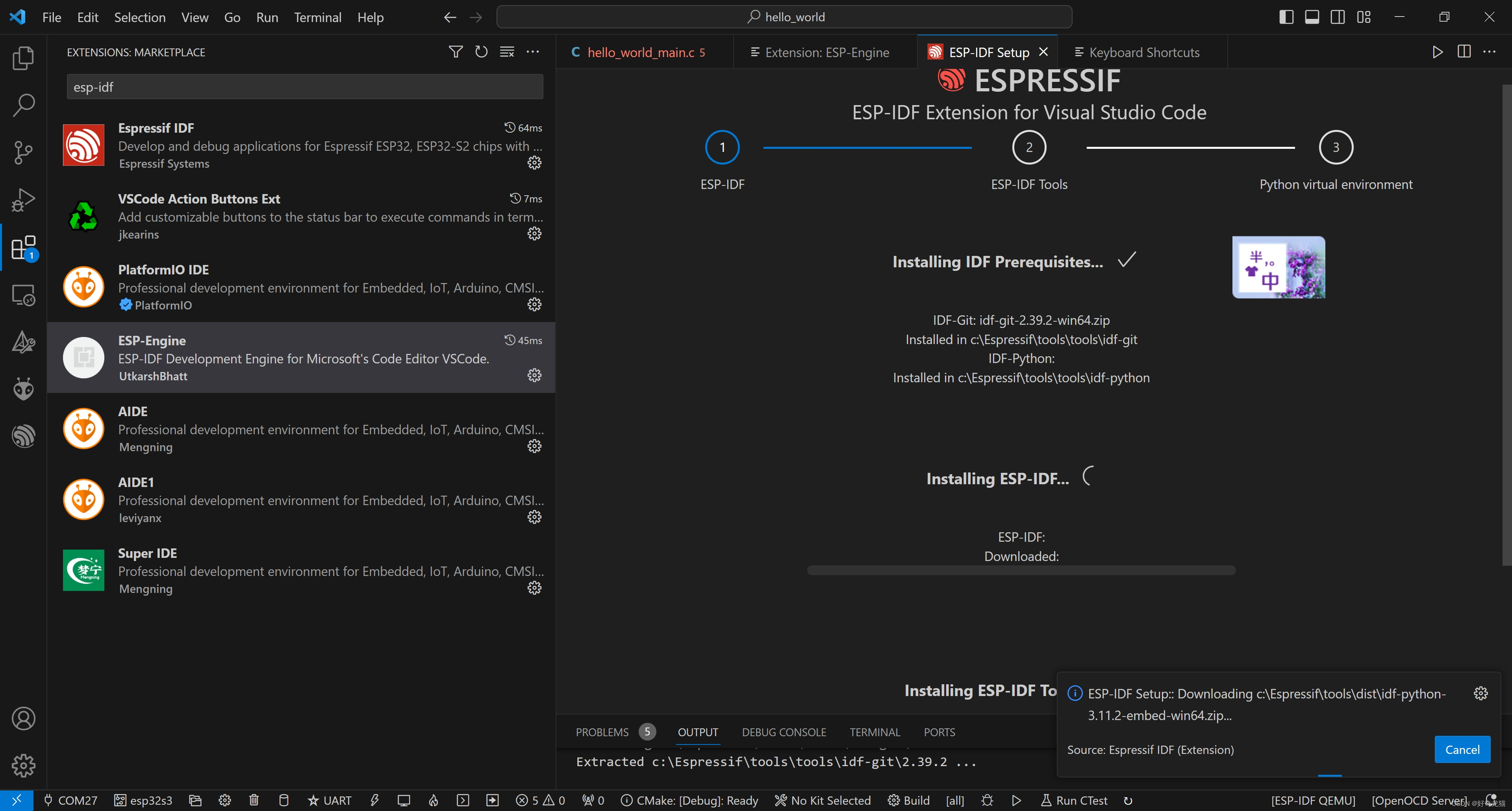Open the Run and Debug view

[24, 200]
